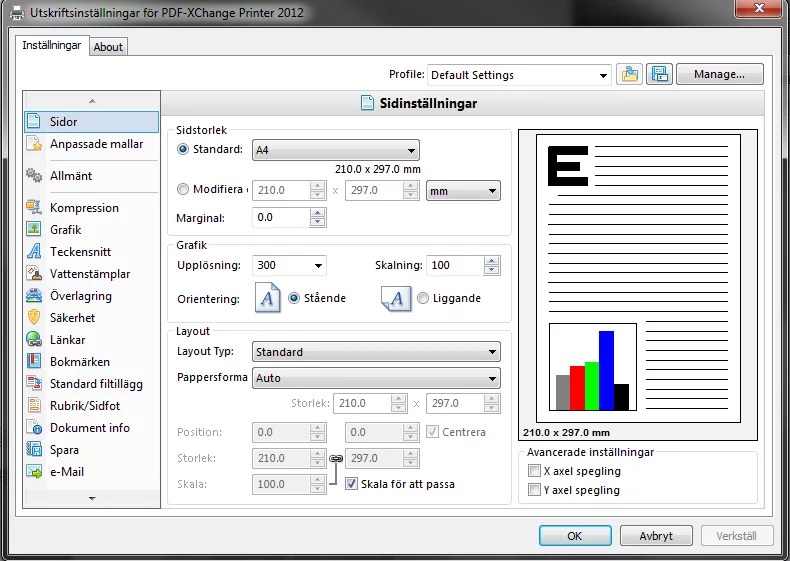Viewport: 790px width, 561px height.
Task: Click the landscape orientation page icon
Action: click(x=396, y=298)
